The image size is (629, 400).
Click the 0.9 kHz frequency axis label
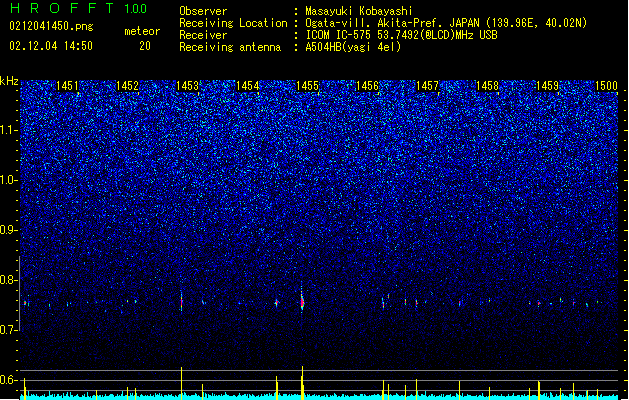[9, 230]
